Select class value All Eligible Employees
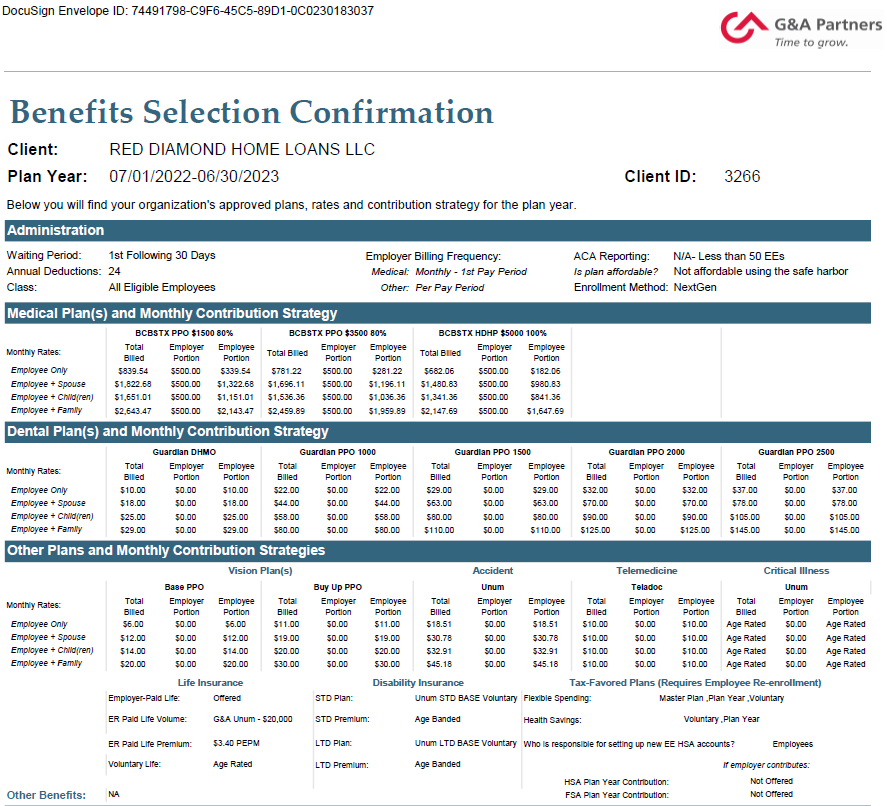The height and width of the screenshot is (806, 887). (162, 287)
